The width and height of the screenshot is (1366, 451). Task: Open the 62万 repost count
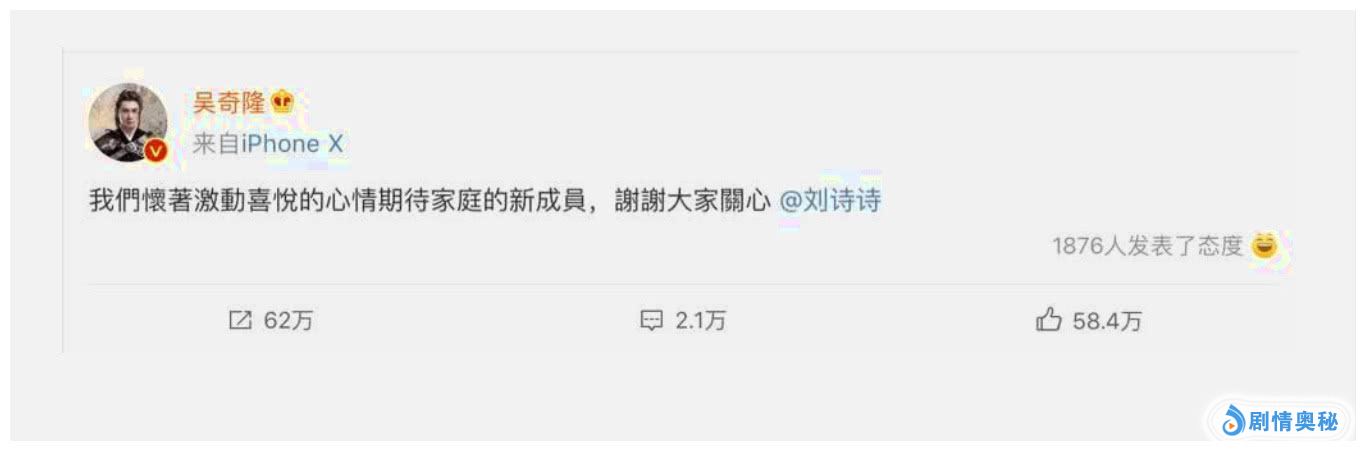tap(289, 321)
